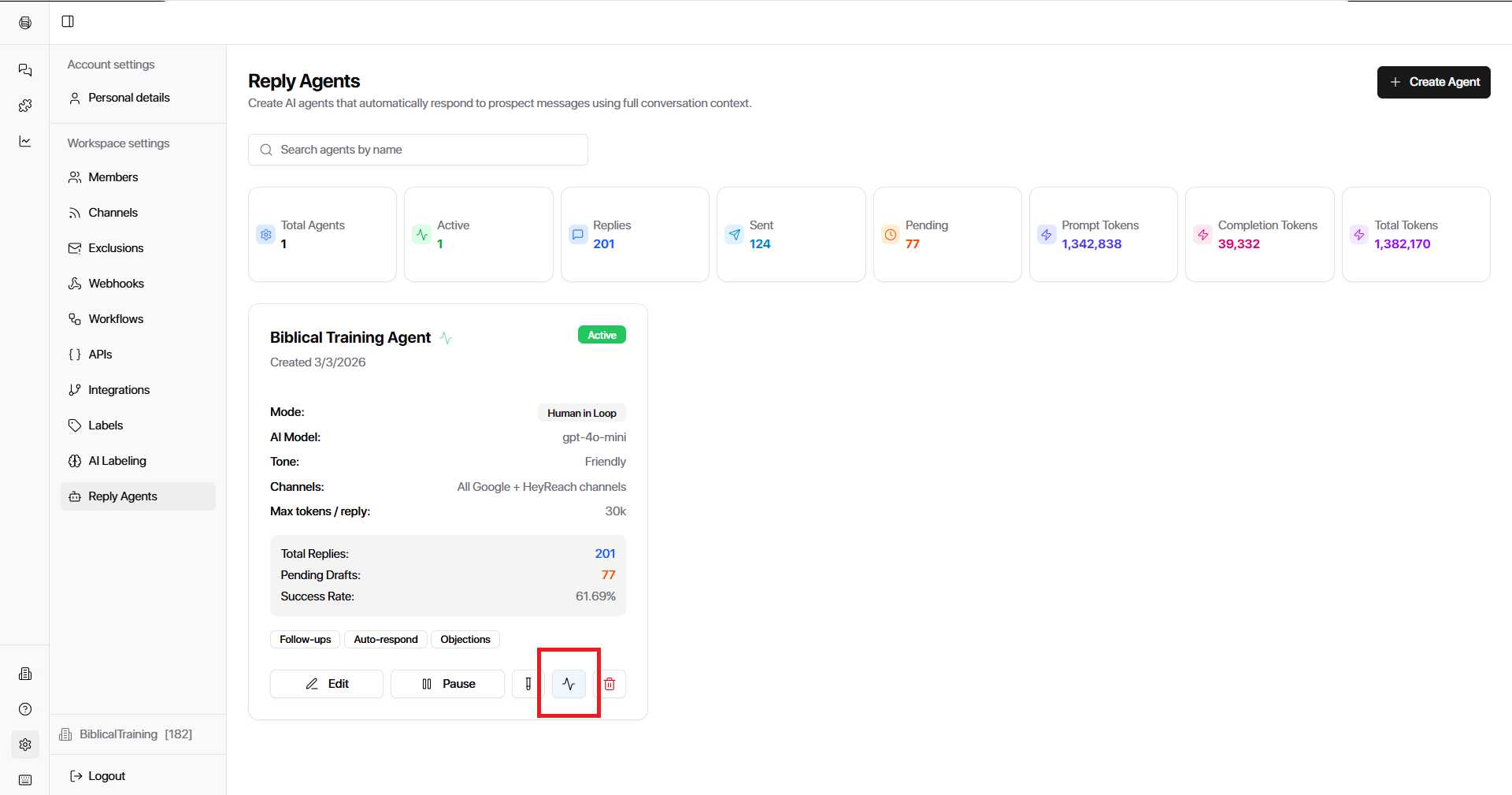Go to AI Labeling in sidebar

pos(117,461)
